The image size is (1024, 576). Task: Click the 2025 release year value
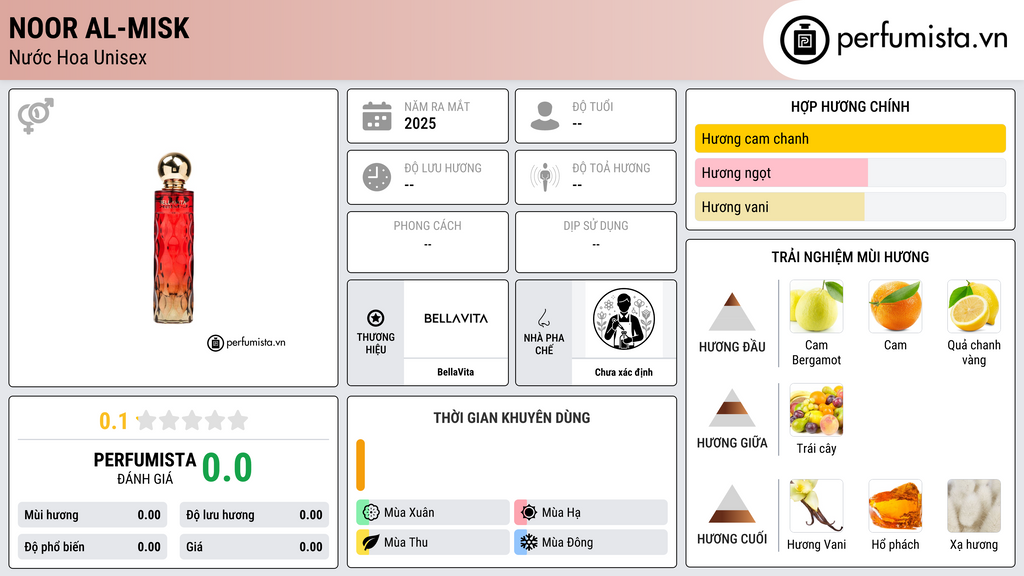pyautogui.click(x=420, y=123)
